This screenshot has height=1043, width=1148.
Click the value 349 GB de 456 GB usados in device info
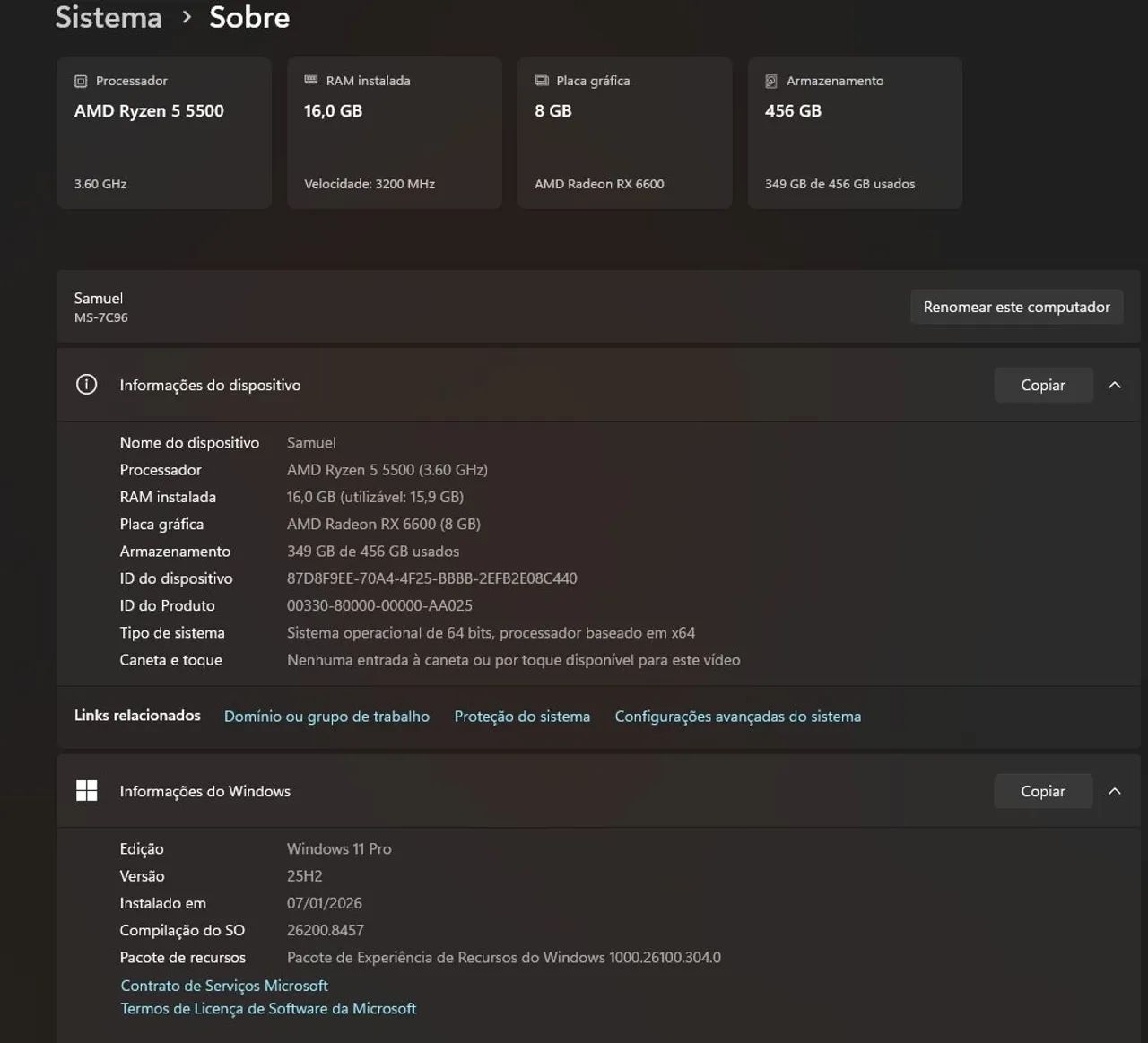click(x=373, y=552)
